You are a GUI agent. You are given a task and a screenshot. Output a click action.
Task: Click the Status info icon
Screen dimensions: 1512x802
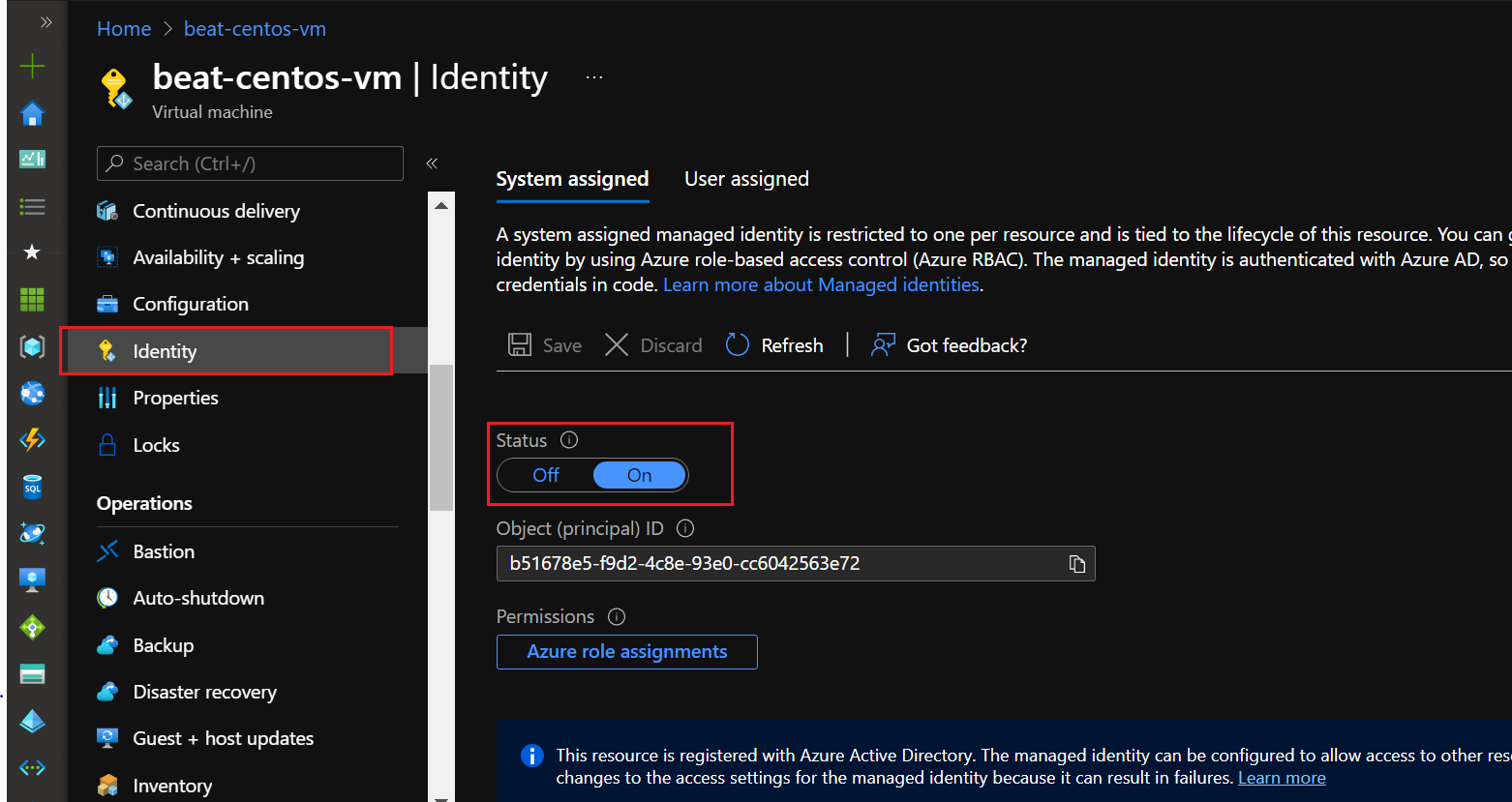(569, 440)
